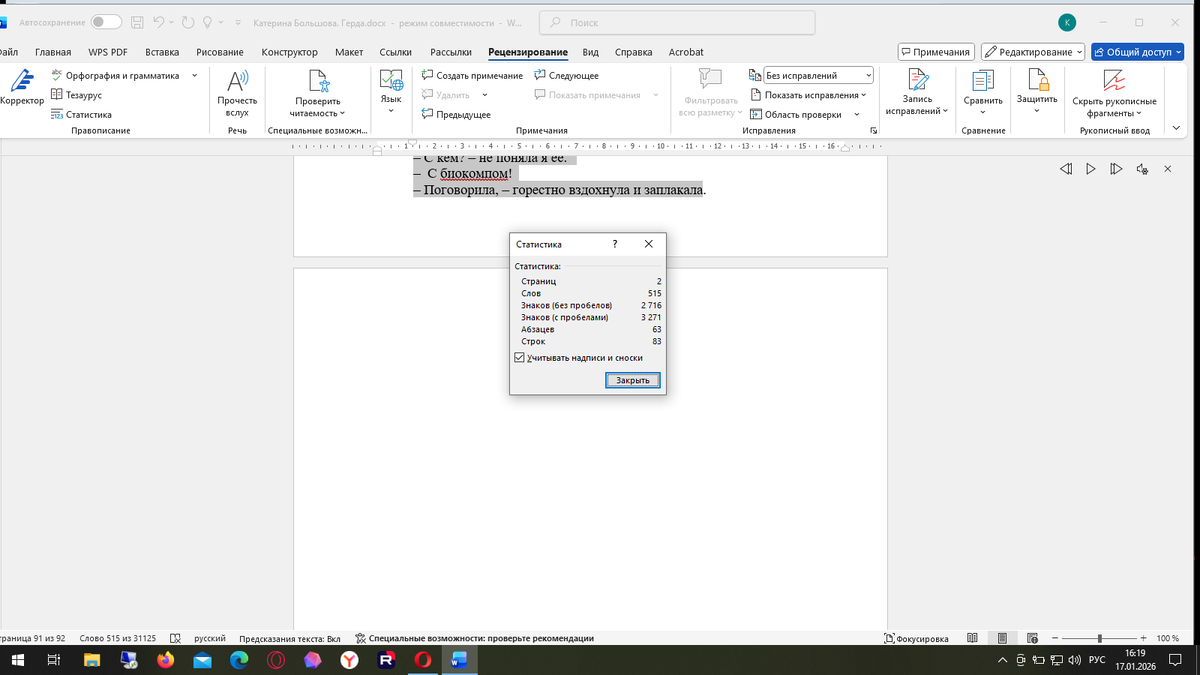Collapse the ribbon with the chevron
The width and height of the screenshot is (1200, 675).
point(1176,129)
